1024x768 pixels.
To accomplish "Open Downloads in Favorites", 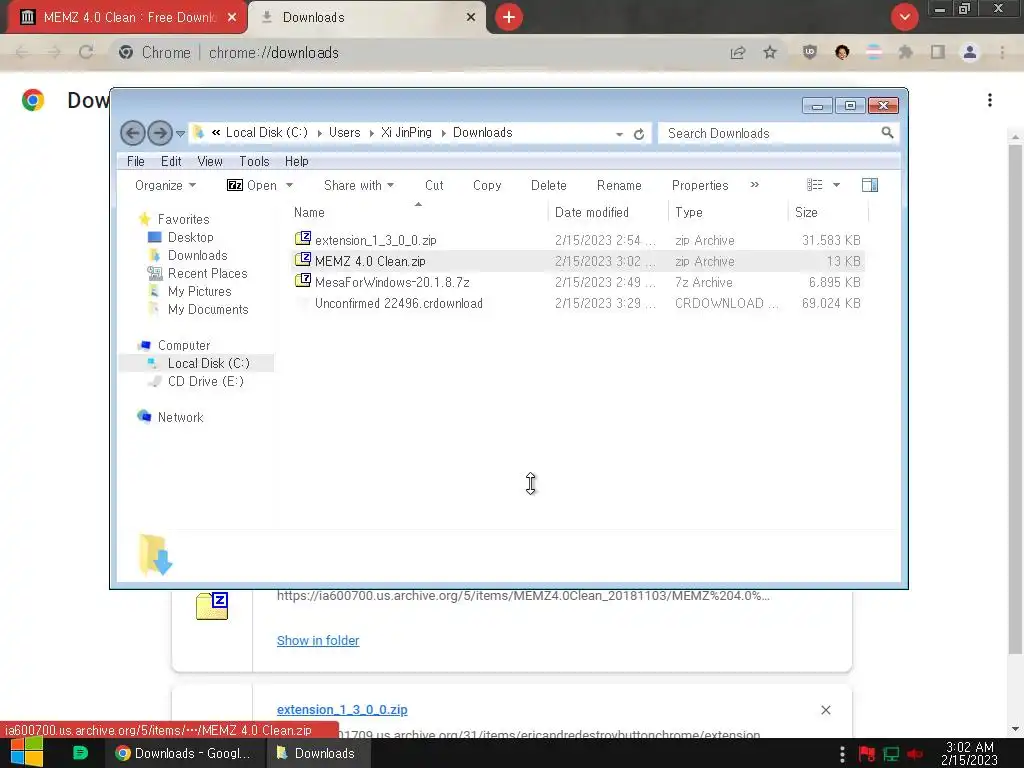I will (x=197, y=255).
